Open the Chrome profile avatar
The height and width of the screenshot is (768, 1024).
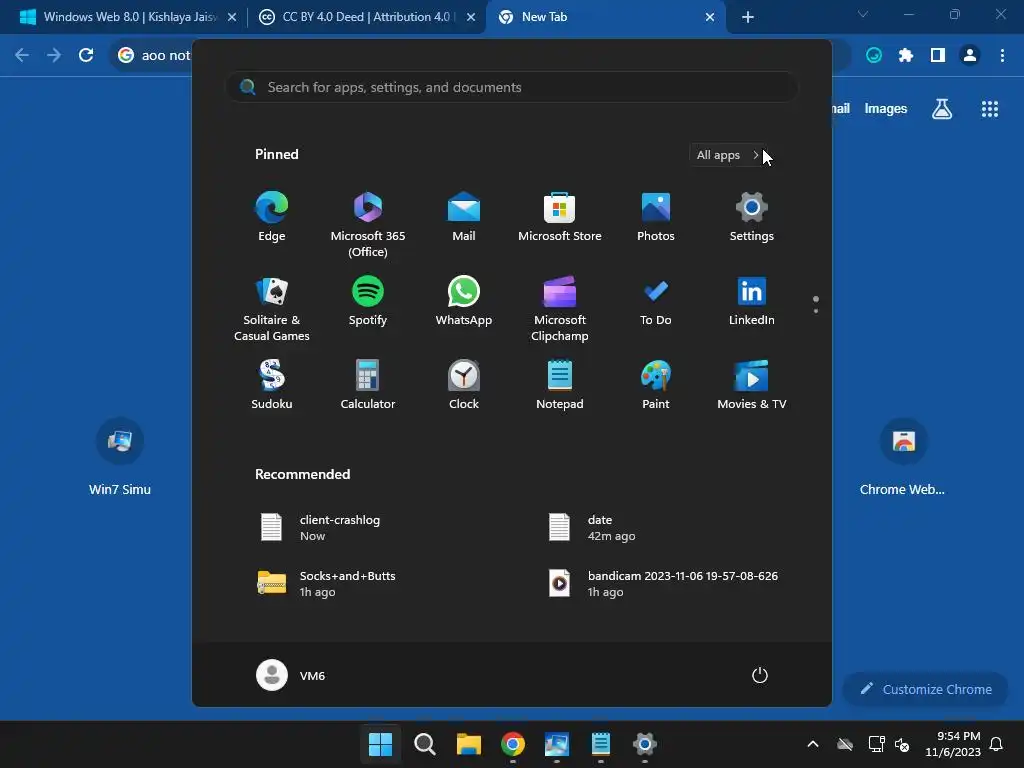point(970,55)
